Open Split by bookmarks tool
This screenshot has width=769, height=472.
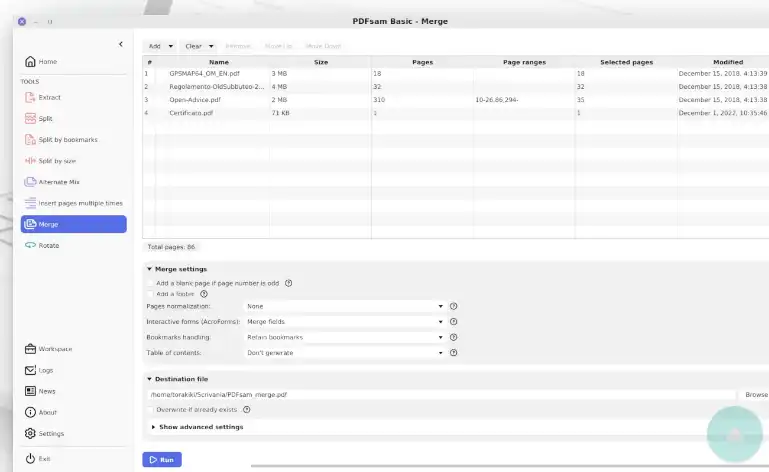[x=74, y=140]
